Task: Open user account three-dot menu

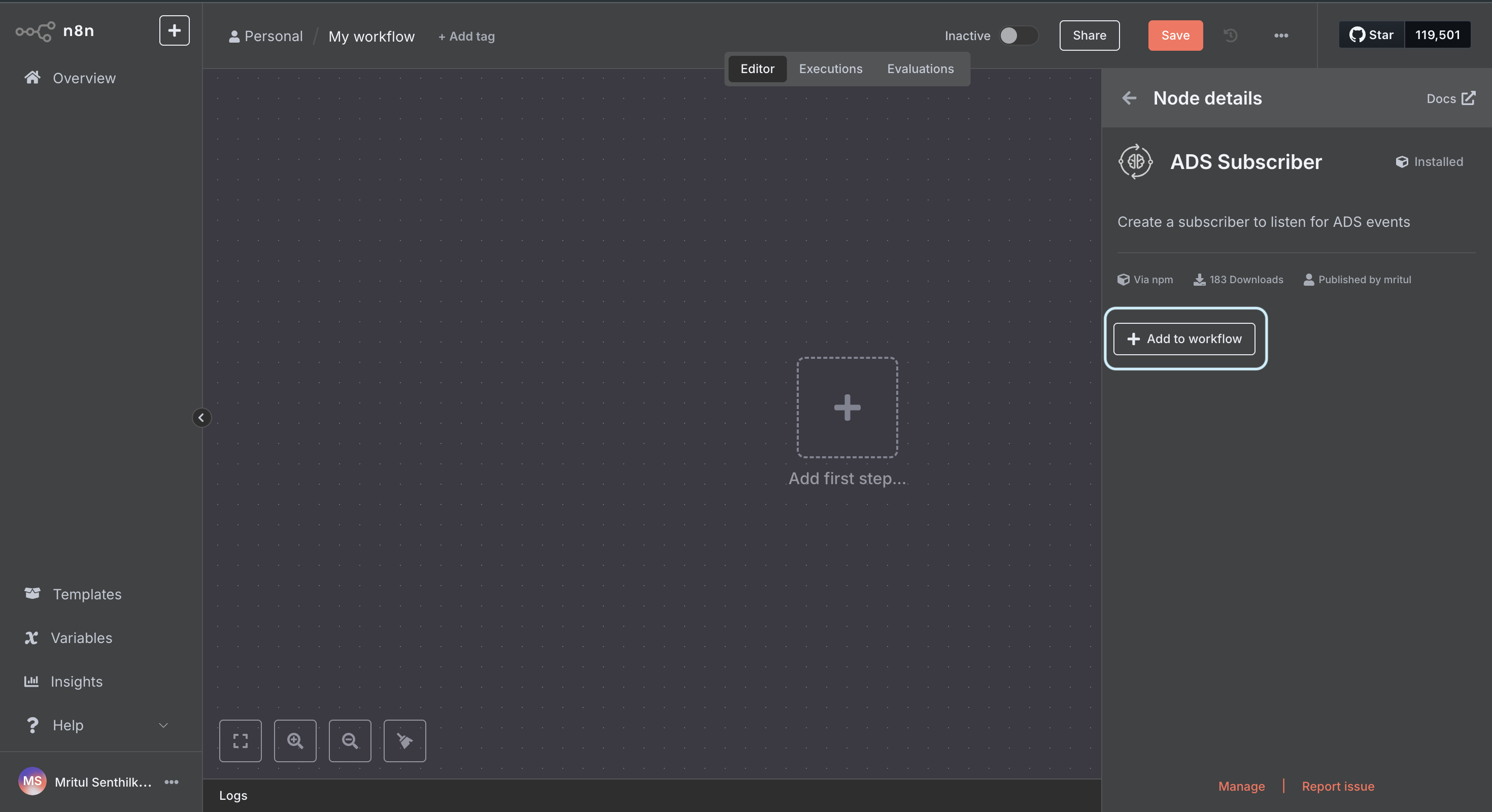Action: 172,782
